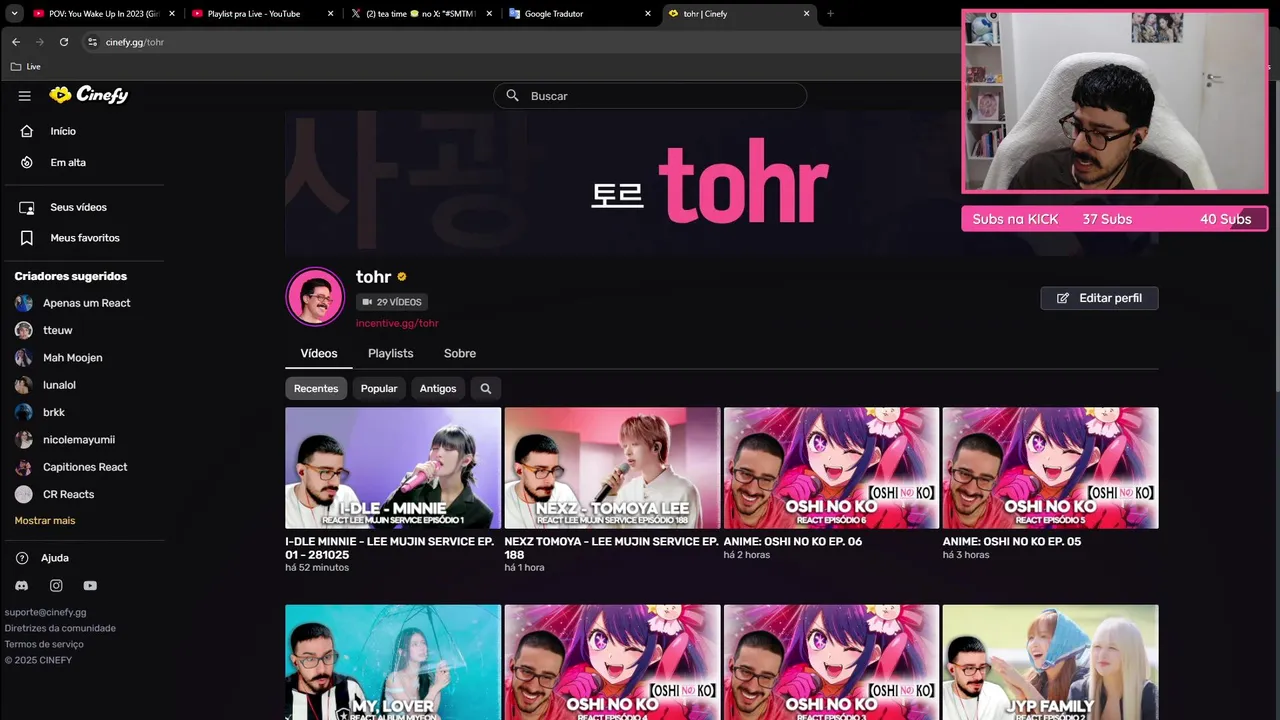Image resolution: width=1280 pixels, height=720 pixels.
Task: Click the Ajuda question mark icon
Action: click(x=22, y=558)
